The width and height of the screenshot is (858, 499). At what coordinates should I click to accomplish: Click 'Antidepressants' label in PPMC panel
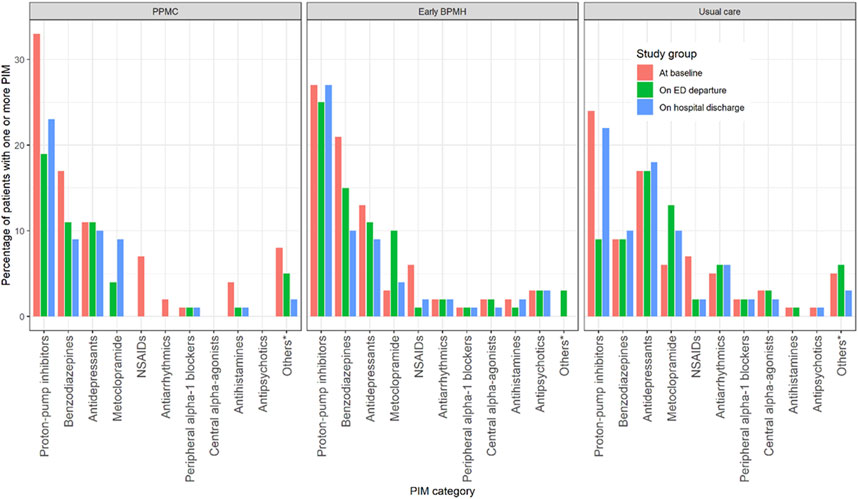pos(93,378)
